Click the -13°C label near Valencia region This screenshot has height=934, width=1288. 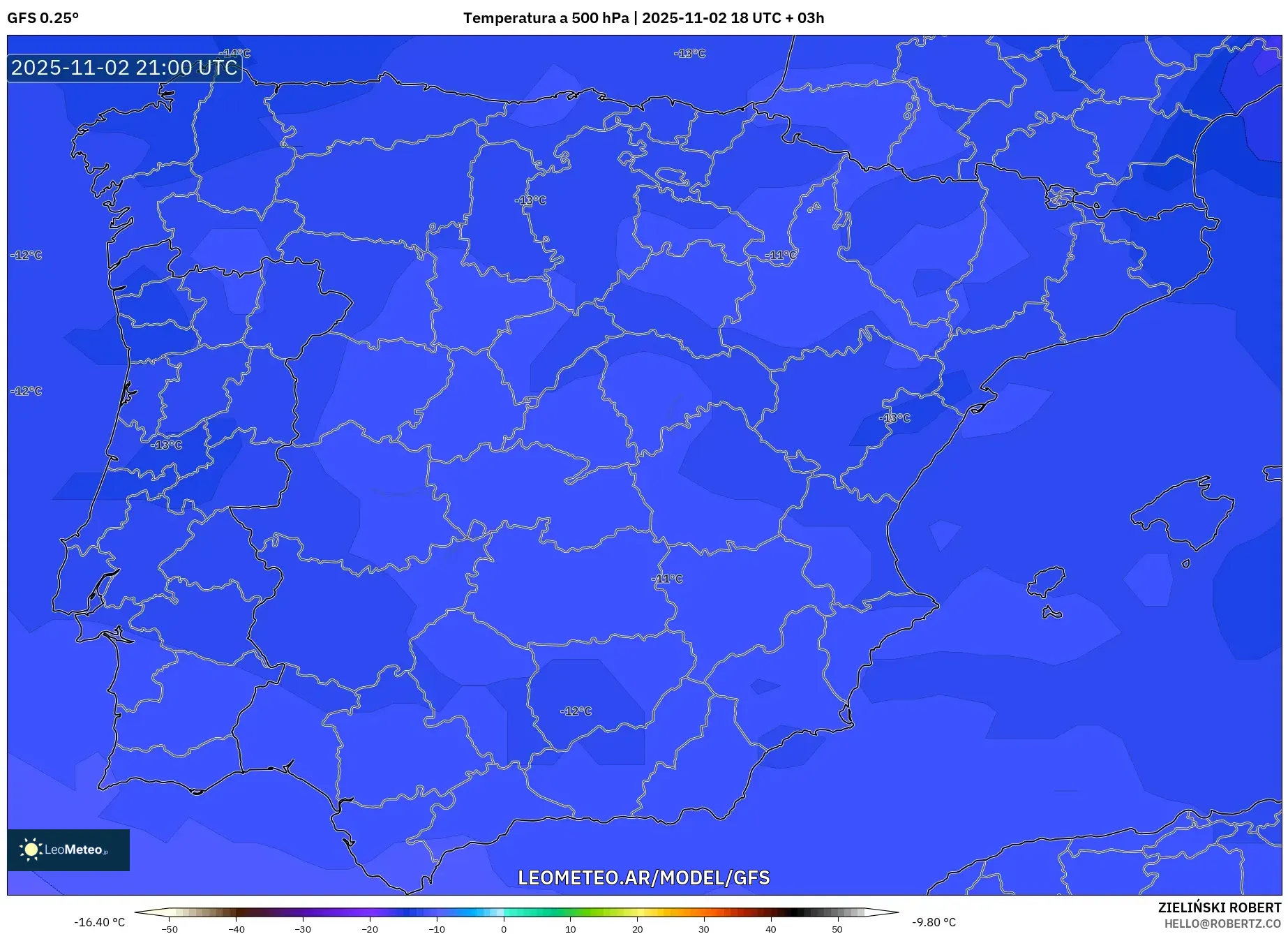click(x=894, y=417)
